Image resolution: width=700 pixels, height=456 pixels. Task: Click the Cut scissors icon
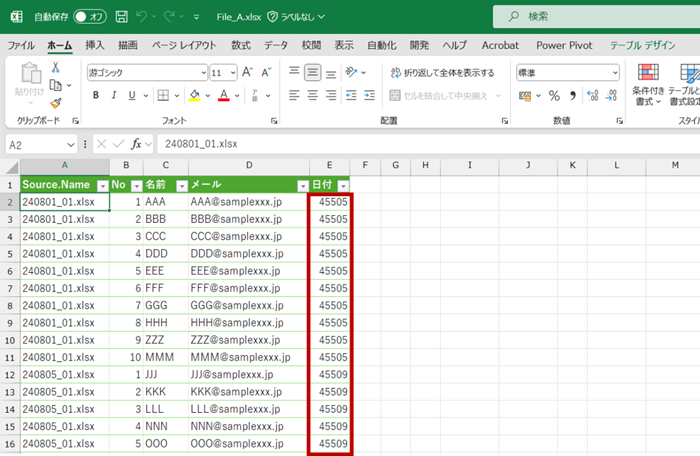coord(56,67)
